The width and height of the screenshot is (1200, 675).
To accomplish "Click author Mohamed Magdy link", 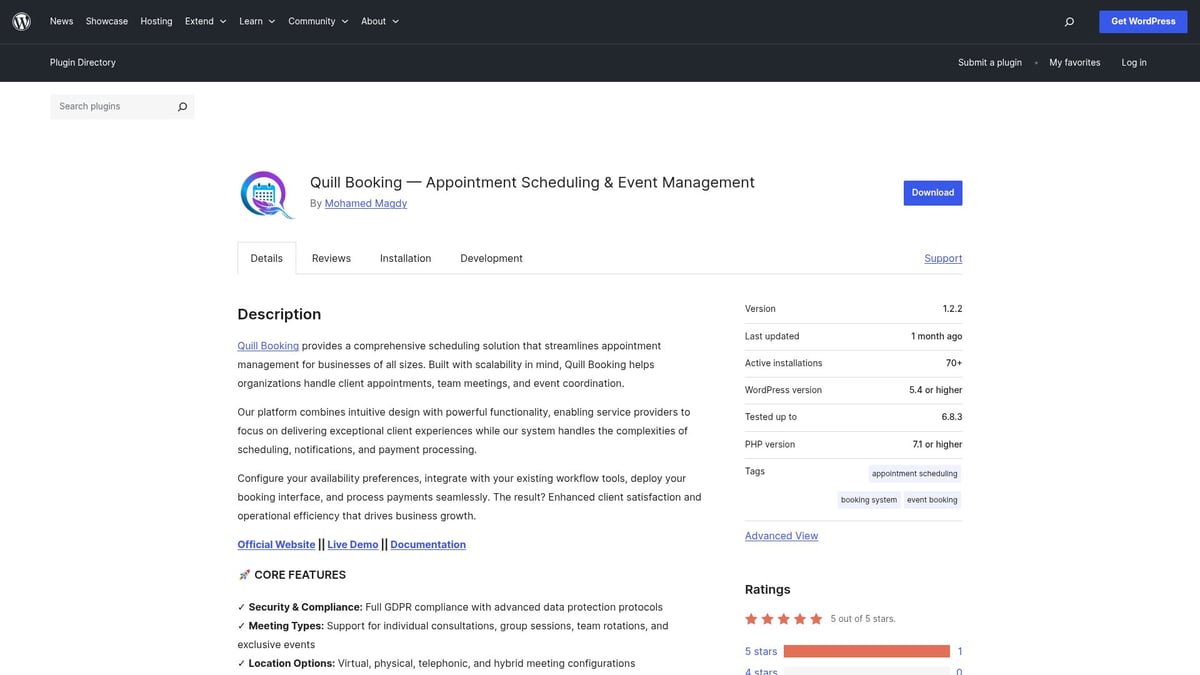I will point(366,203).
